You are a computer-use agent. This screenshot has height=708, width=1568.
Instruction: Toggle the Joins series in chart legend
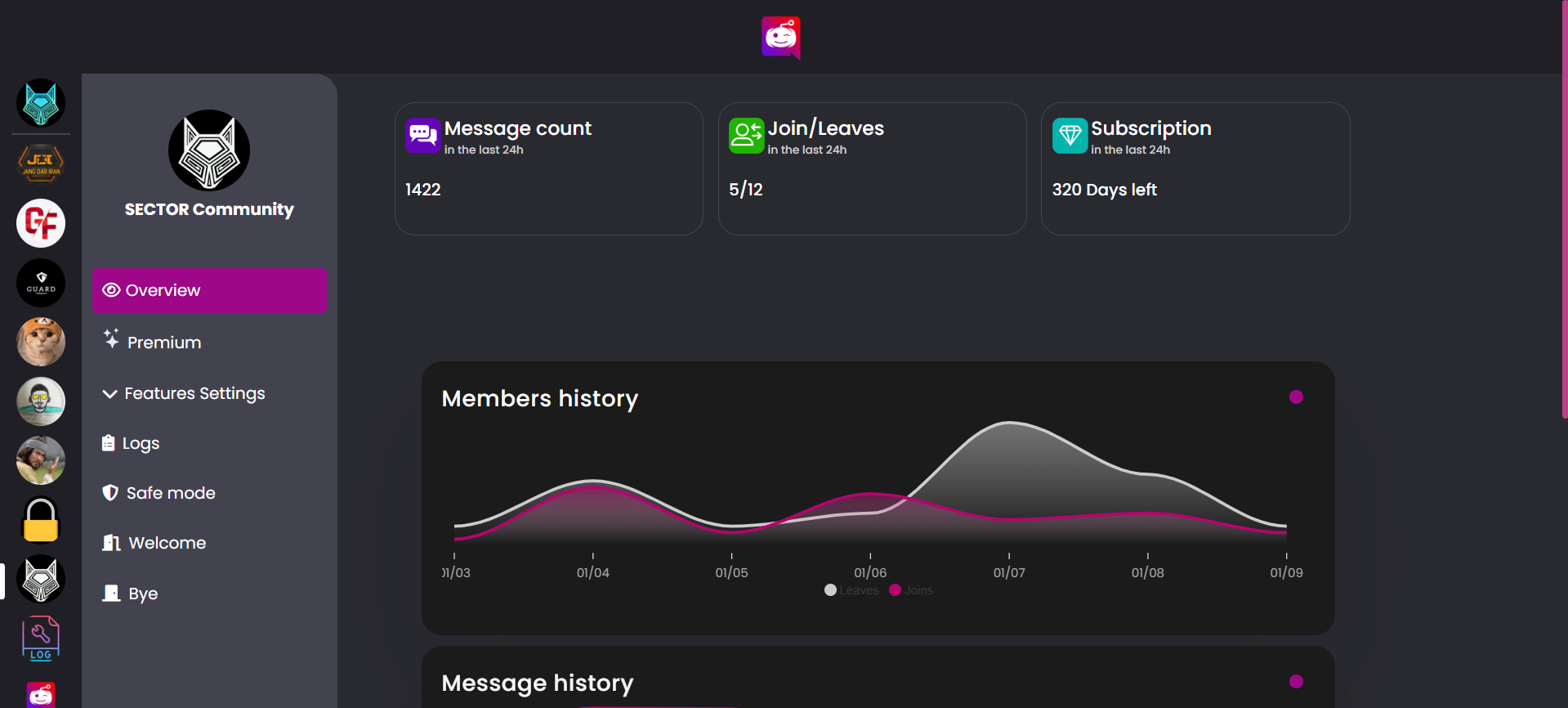coord(911,590)
